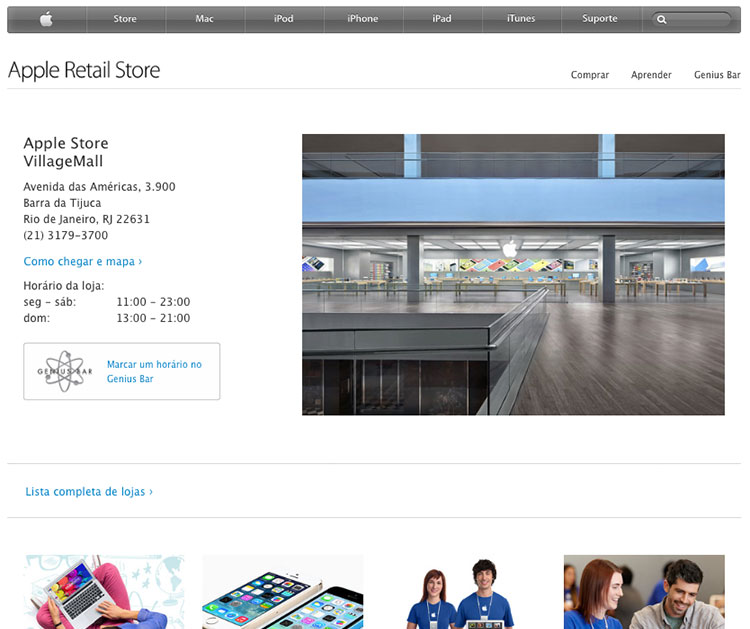Click the Genius Bar header link

pos(717,75)
